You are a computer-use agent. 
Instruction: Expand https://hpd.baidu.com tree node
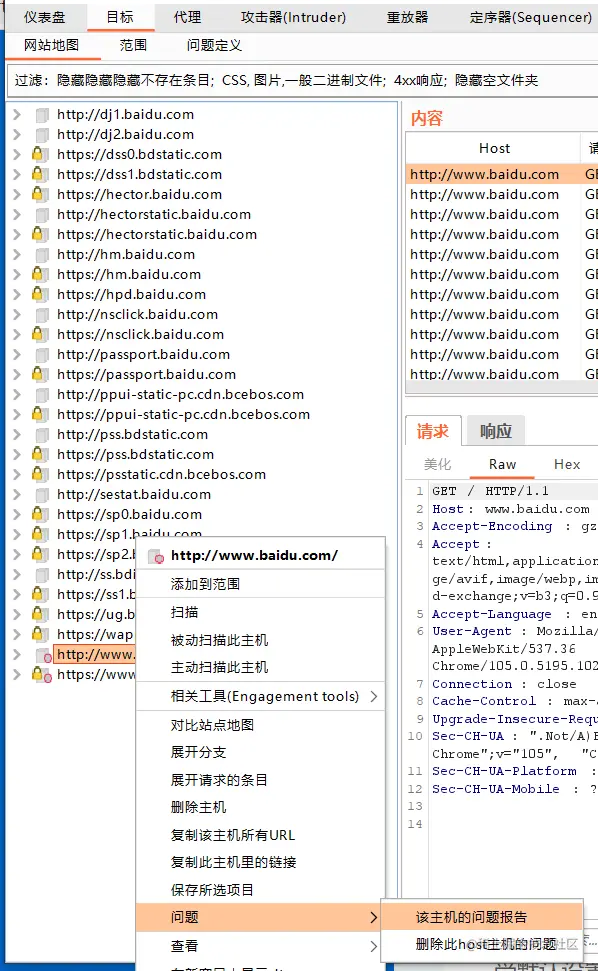(17, 294)
